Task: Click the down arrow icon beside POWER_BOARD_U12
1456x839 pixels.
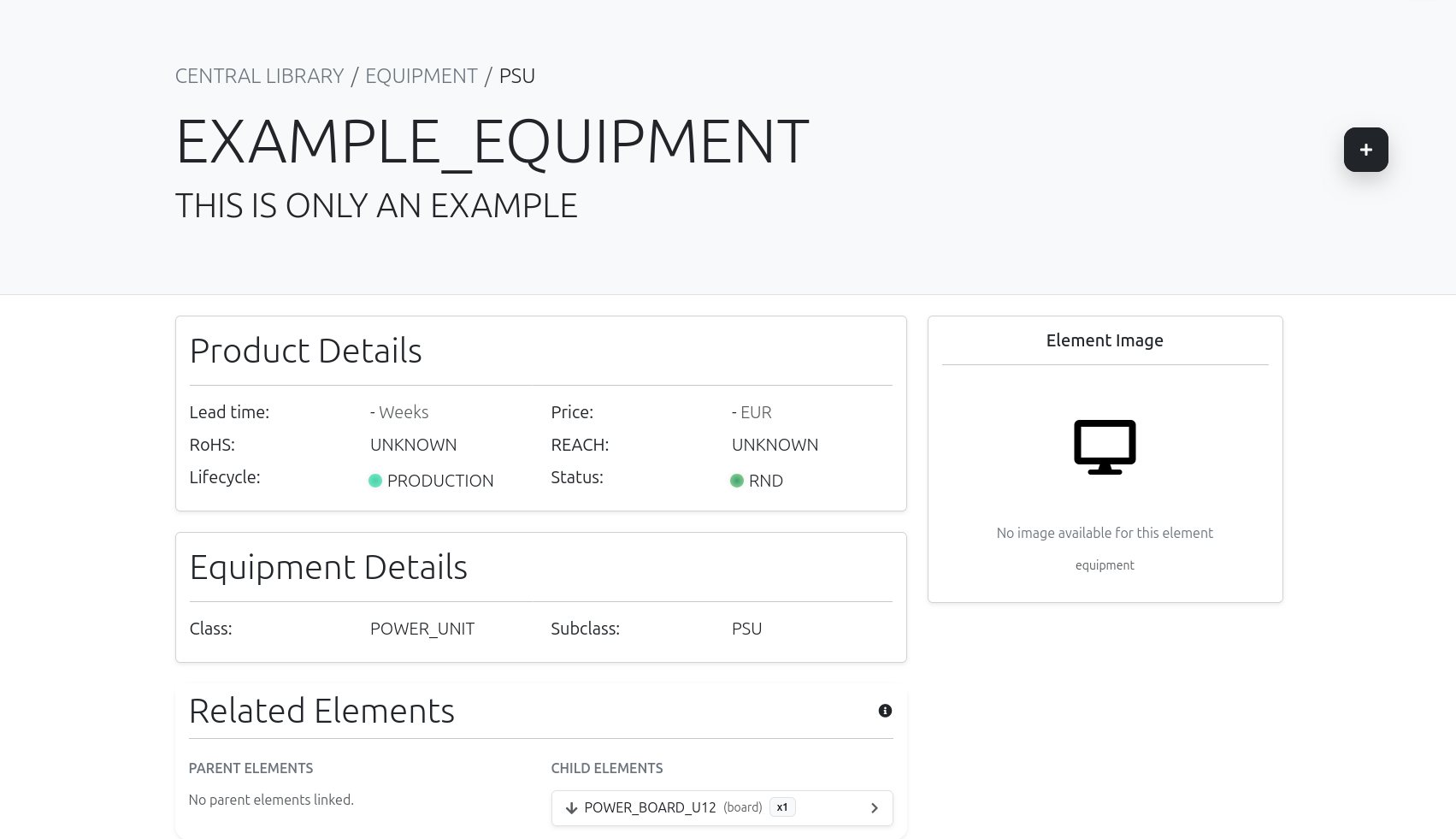Action: point(571,808)
